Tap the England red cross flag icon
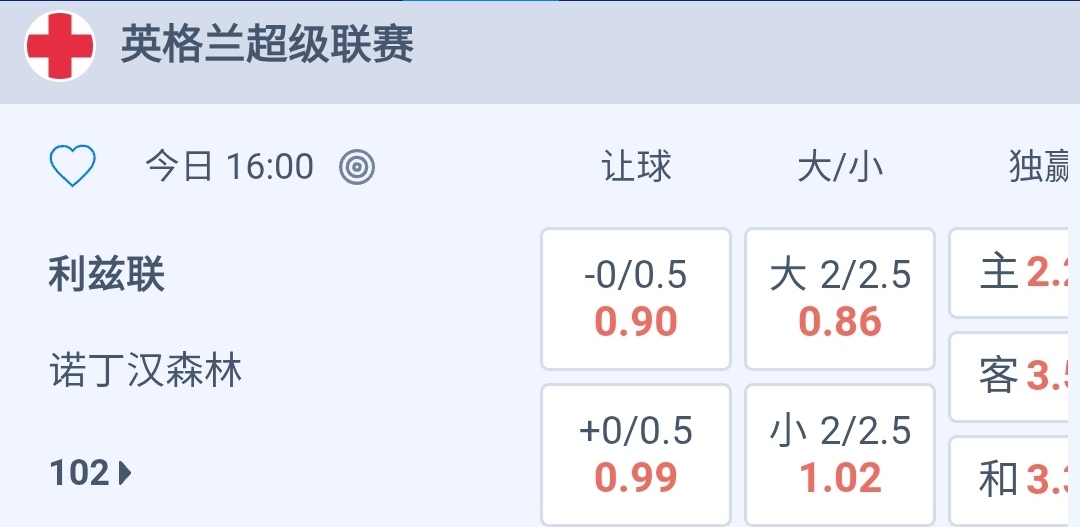Viewport: 1080px width, 527px height. point(60,46)
